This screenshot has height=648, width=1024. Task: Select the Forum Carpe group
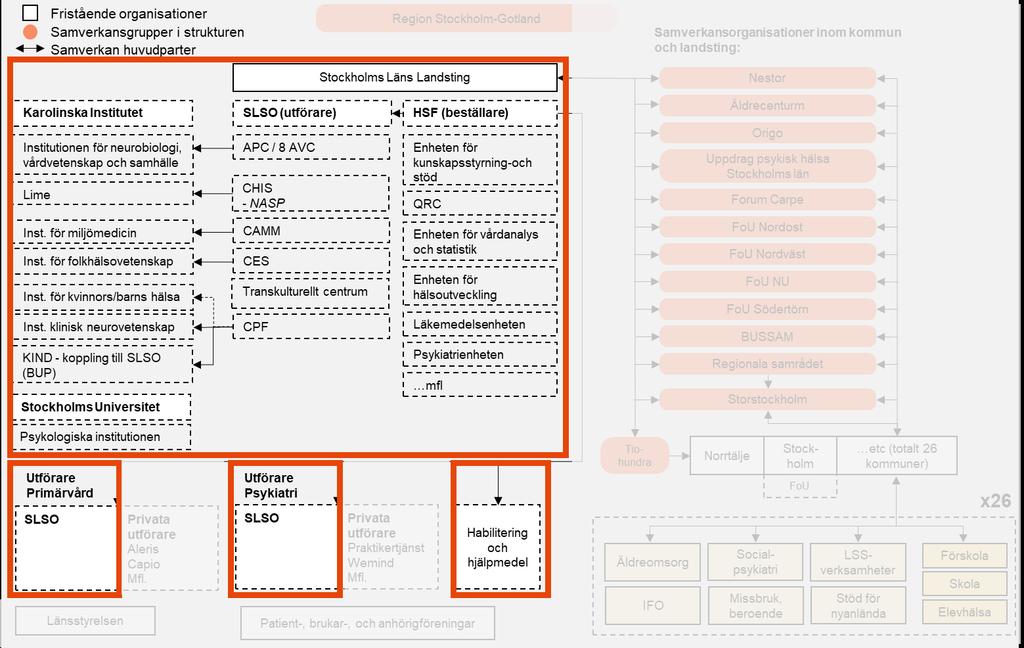coord(767,199)
